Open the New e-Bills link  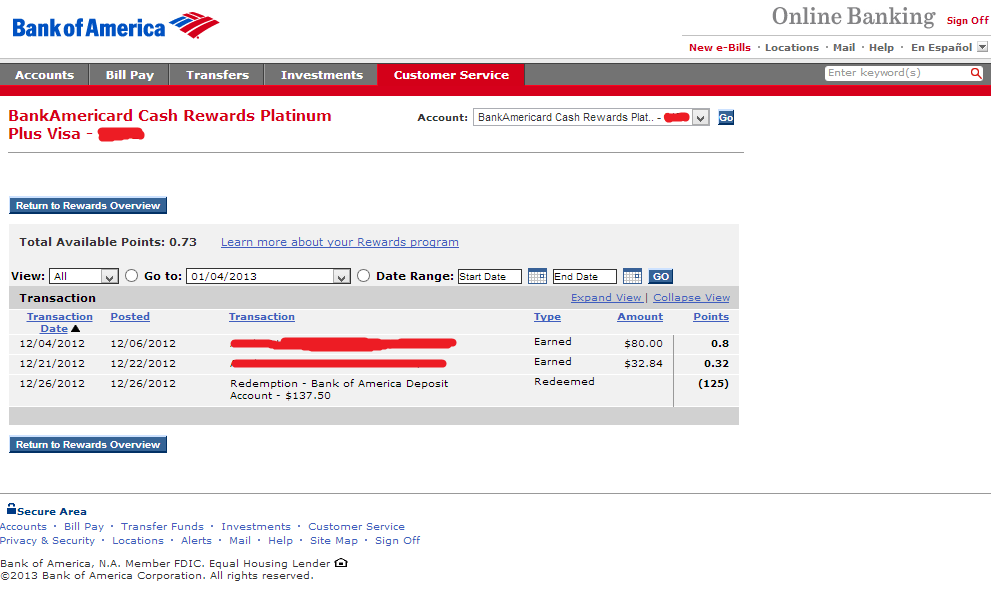(720, 47)
